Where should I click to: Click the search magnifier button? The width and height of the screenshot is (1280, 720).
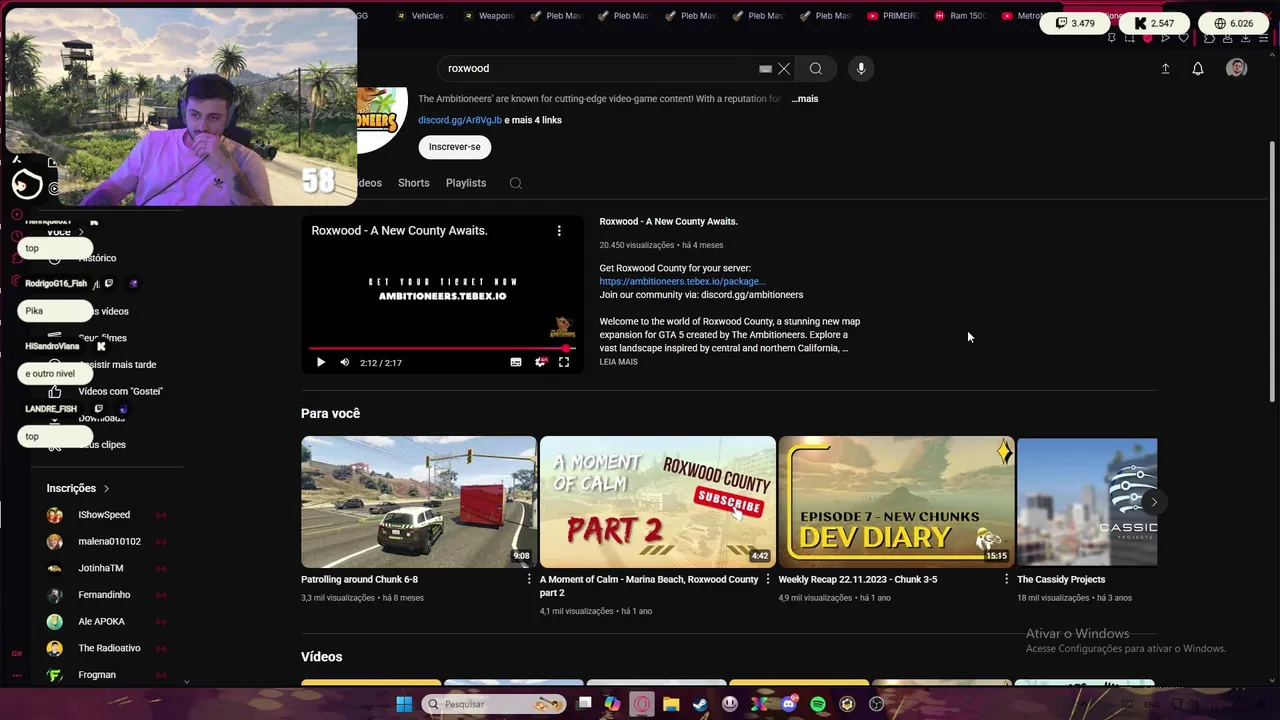(x=816, y=69)
